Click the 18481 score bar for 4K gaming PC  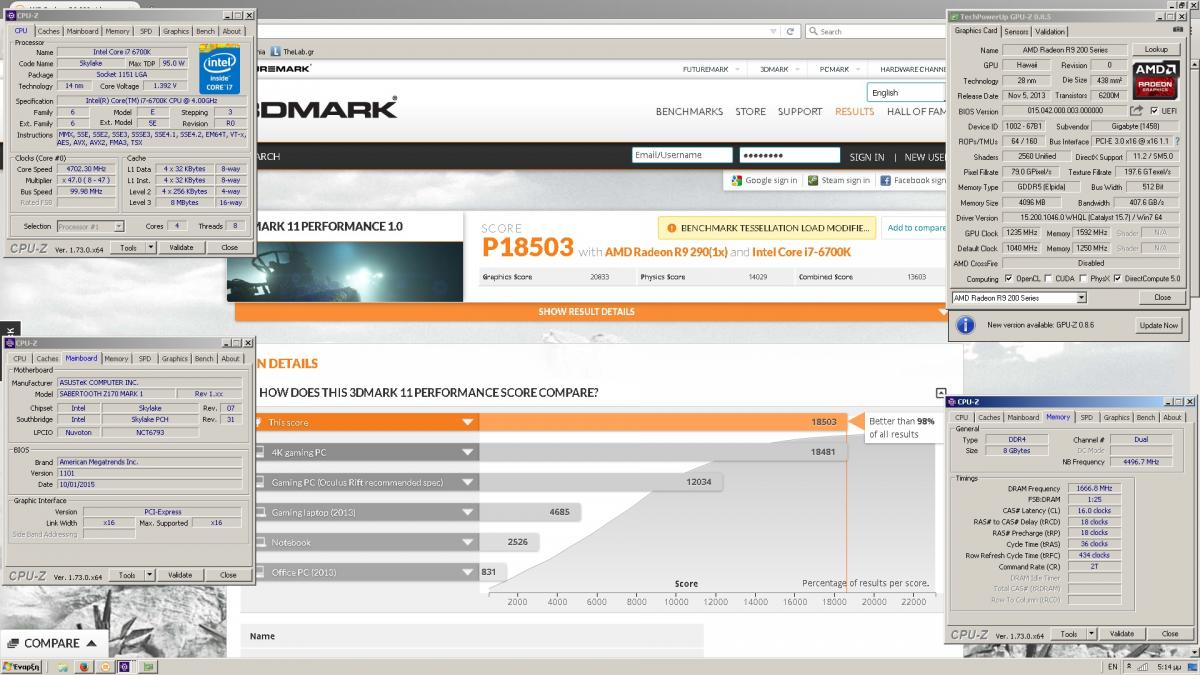663,453
